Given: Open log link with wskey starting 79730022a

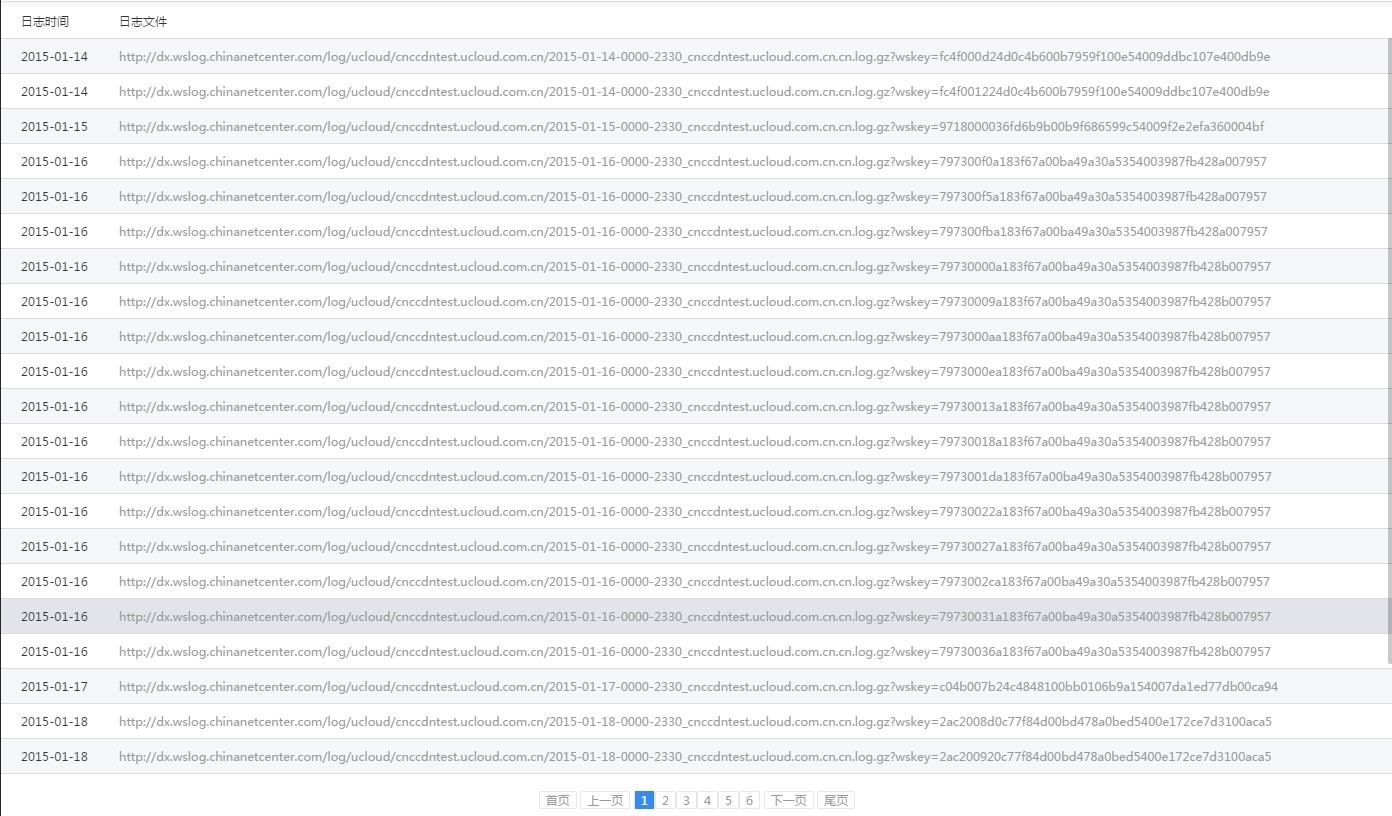Looking at the screenshot, I should 695,512.
